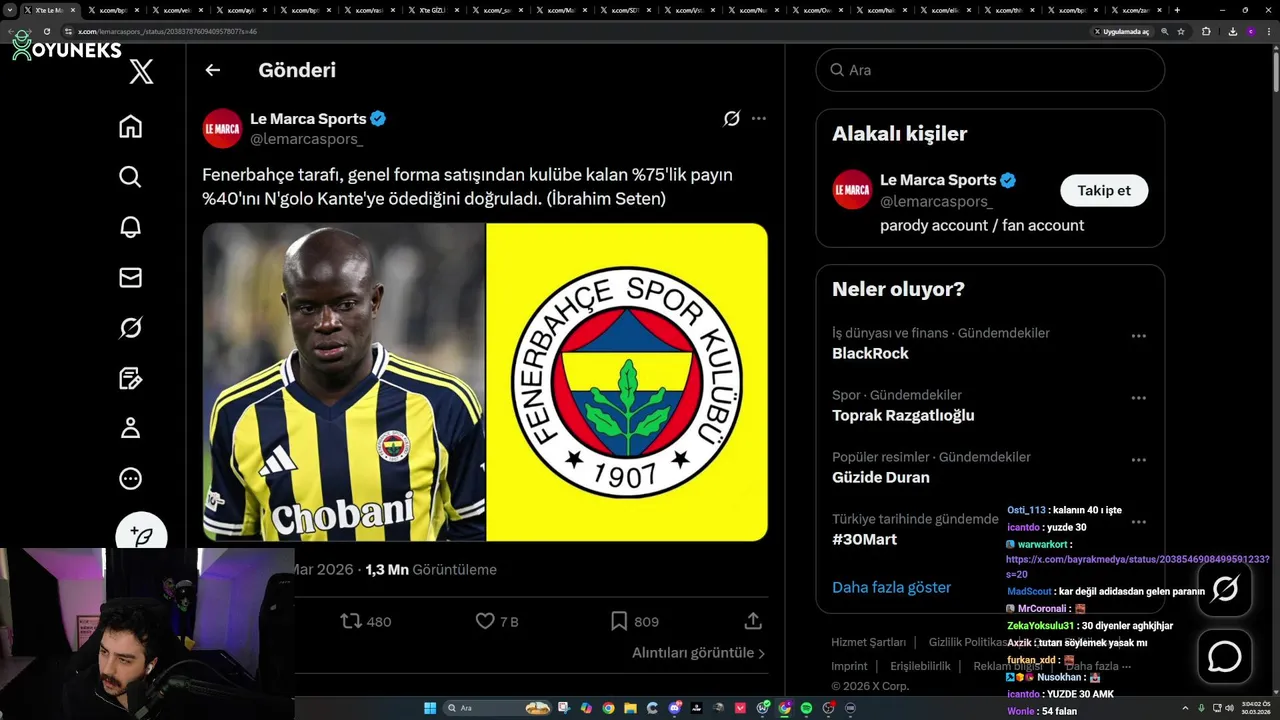The image size is (1280, 720).
Task: Open Explore search icon in left sidebar
Action: (x=130, y=177)
